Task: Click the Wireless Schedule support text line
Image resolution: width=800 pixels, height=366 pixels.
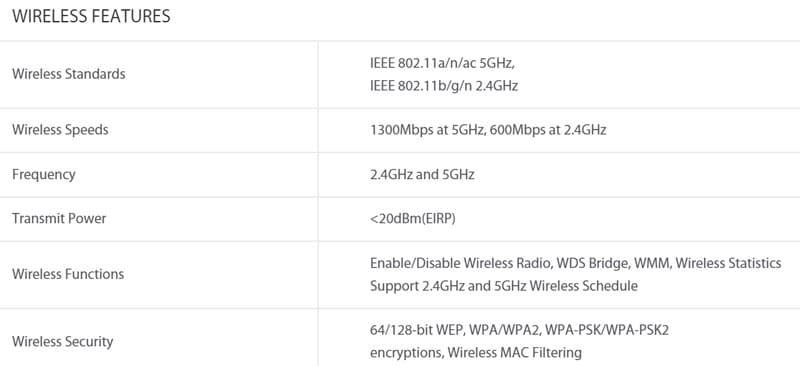Action: [x=504, y=286]
